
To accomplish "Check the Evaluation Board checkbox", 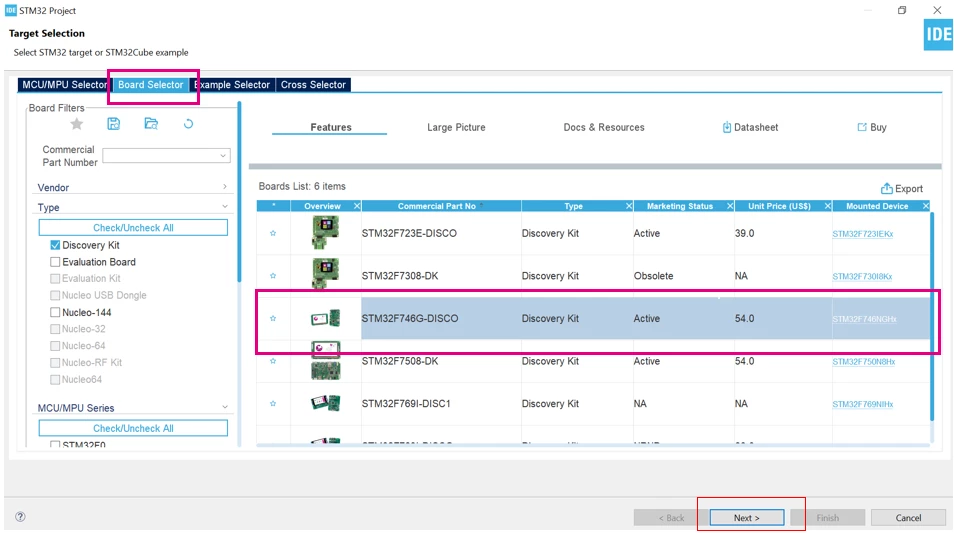I will coord(55,262).
